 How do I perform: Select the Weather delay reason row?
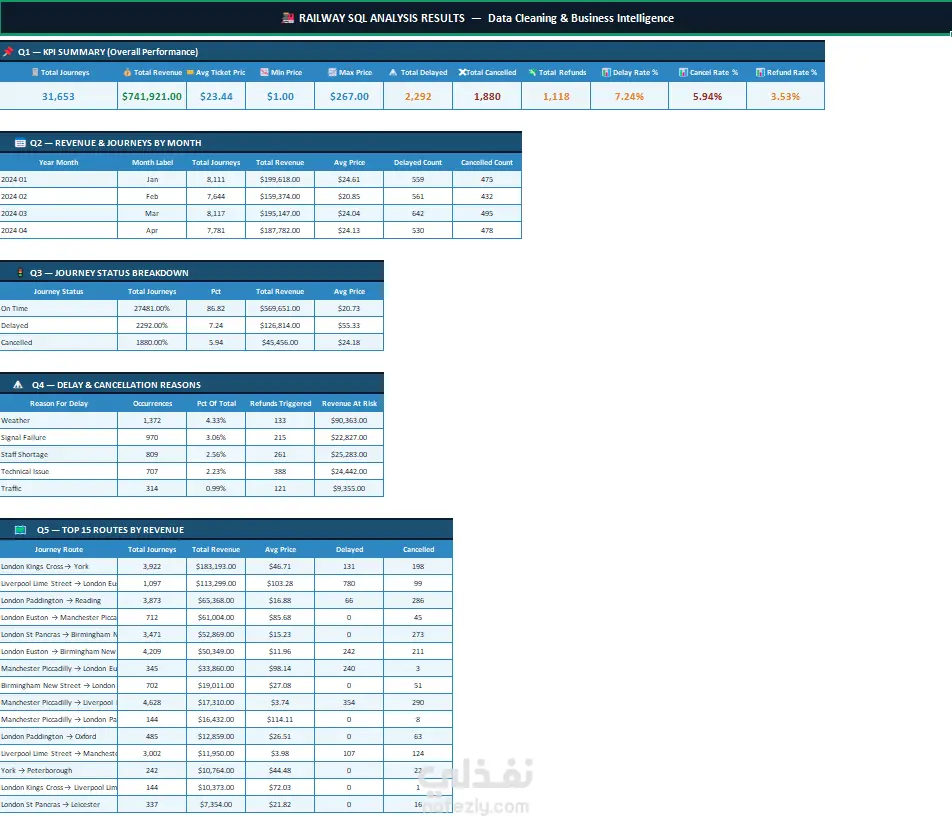[x=16, y=421]
